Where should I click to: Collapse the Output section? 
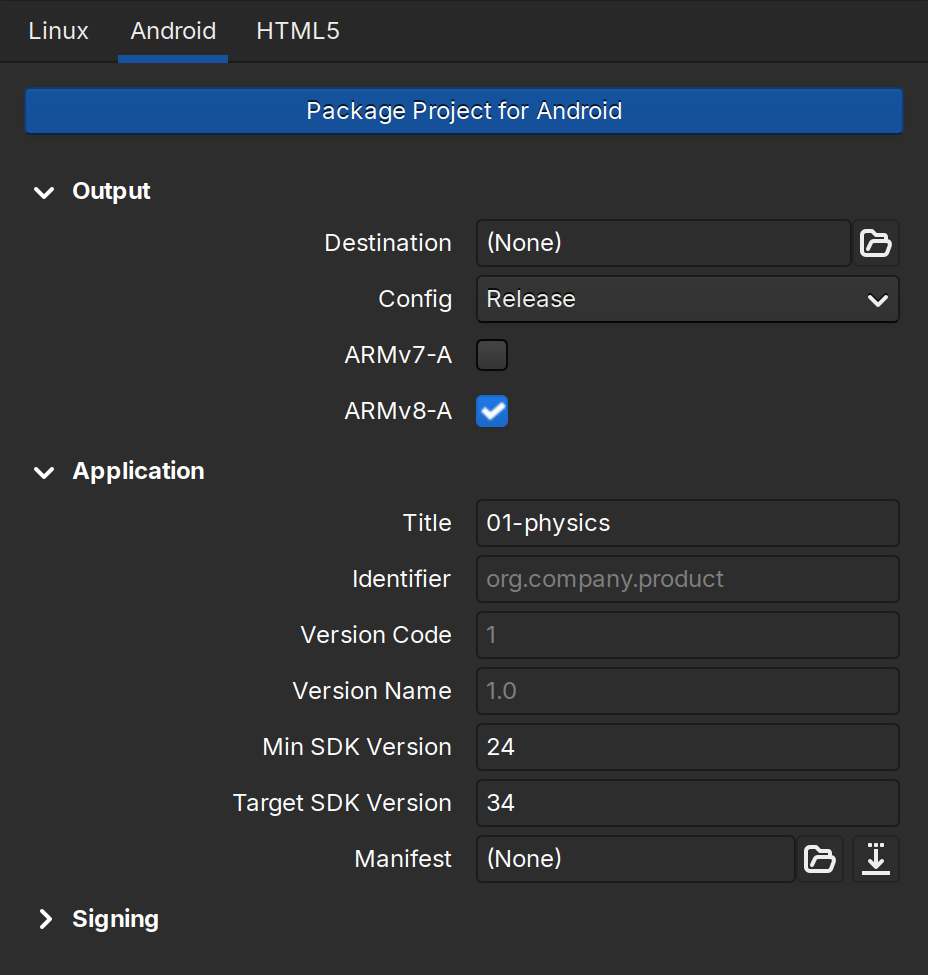tap(44, 192)
